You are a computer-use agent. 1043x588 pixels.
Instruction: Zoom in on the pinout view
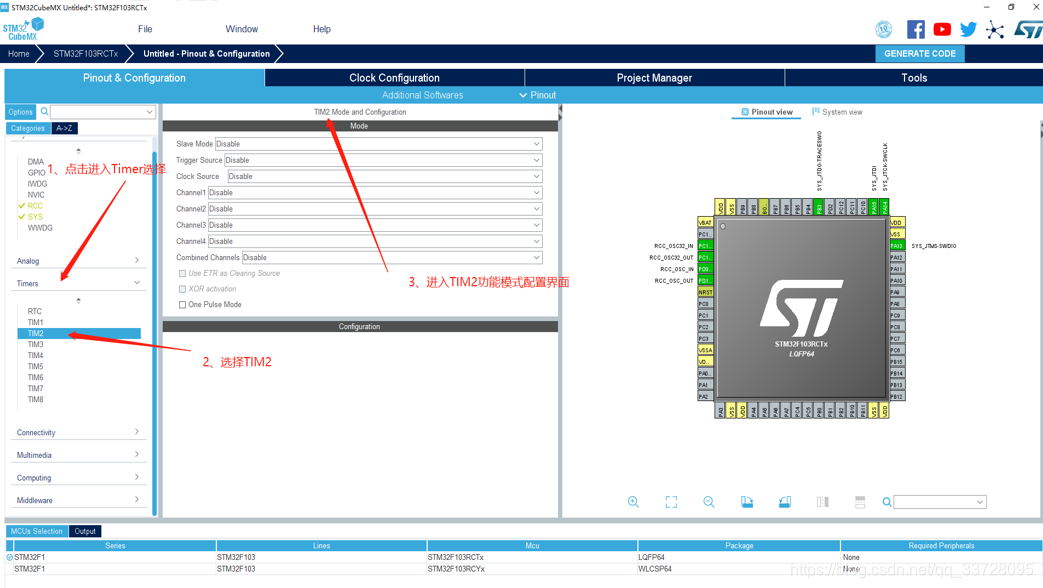click(633, 502)
